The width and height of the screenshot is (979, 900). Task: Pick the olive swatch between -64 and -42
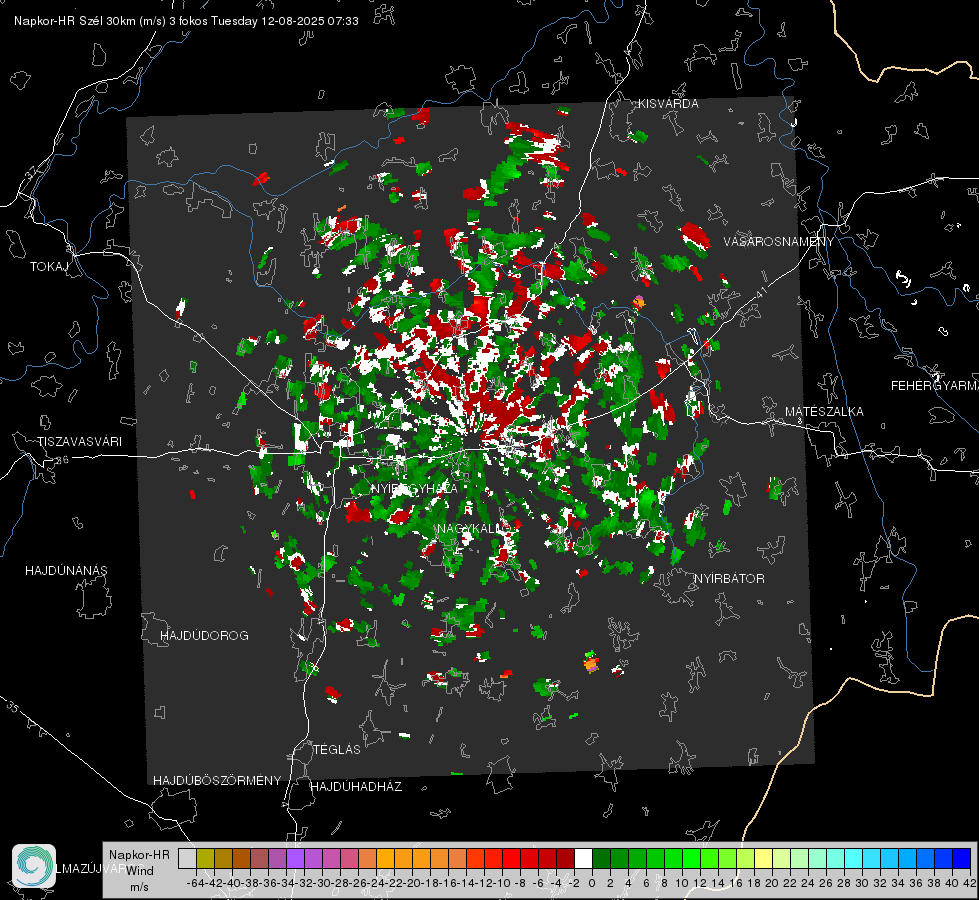point(205,858)
